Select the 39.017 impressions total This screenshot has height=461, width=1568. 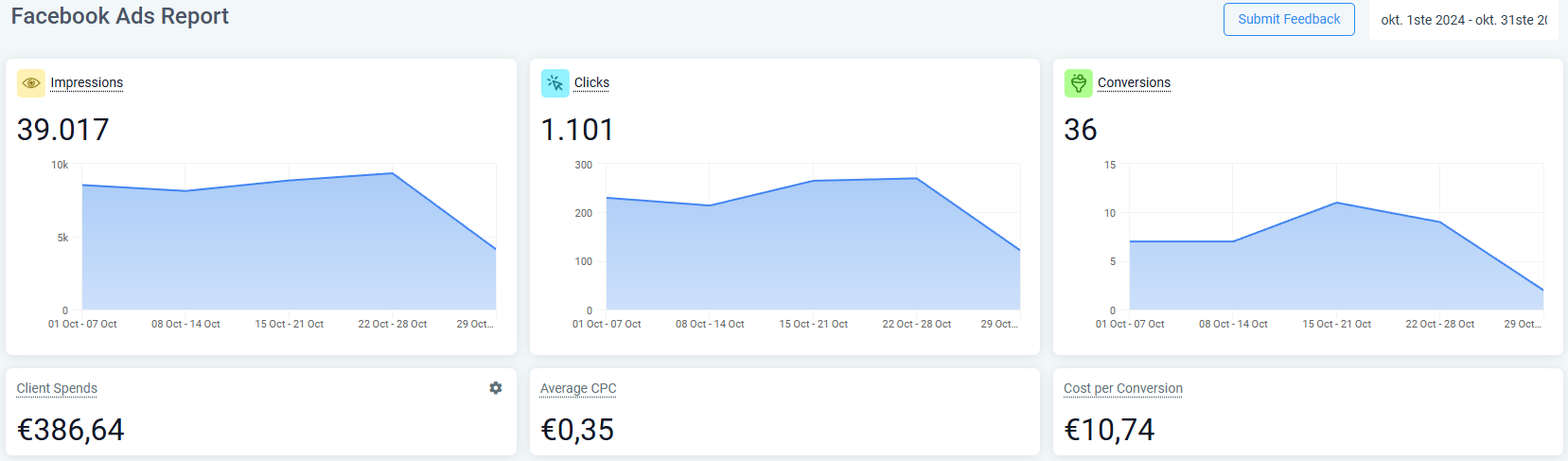pyautogui.click(x=62, y=130)
